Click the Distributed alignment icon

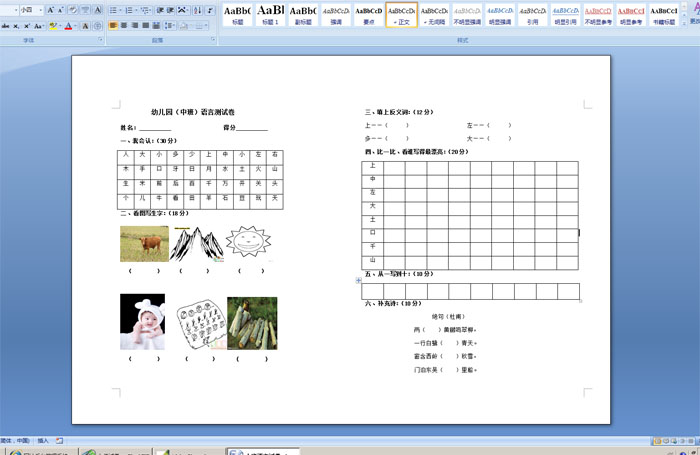(156, 26)
